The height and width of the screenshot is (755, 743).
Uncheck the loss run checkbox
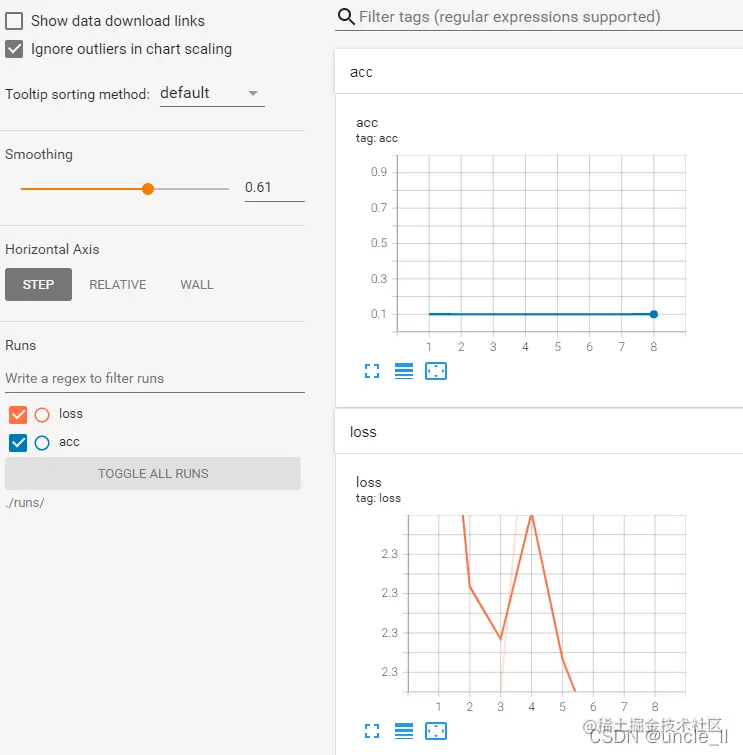pos(18,415)
